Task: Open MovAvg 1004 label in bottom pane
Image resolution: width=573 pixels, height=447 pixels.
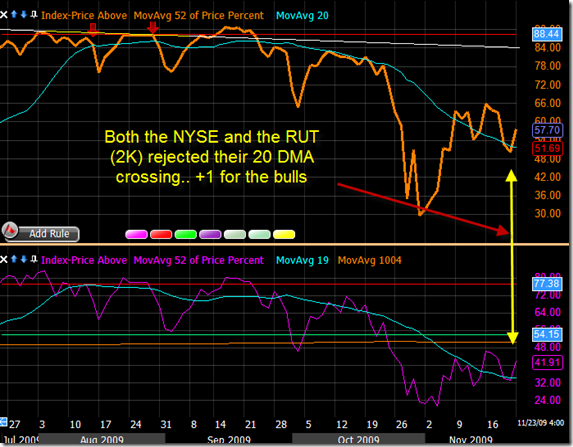Action: [369, 260]
